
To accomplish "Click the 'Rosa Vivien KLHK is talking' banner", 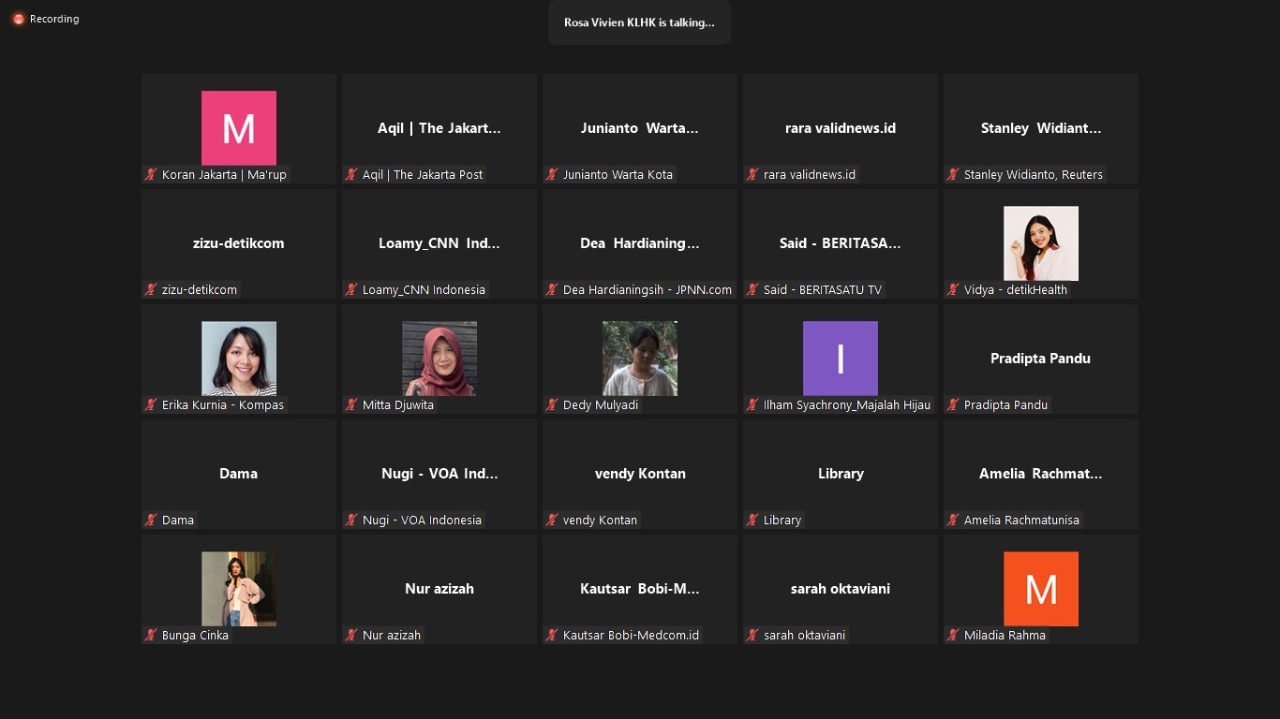I will coord(639,23).
